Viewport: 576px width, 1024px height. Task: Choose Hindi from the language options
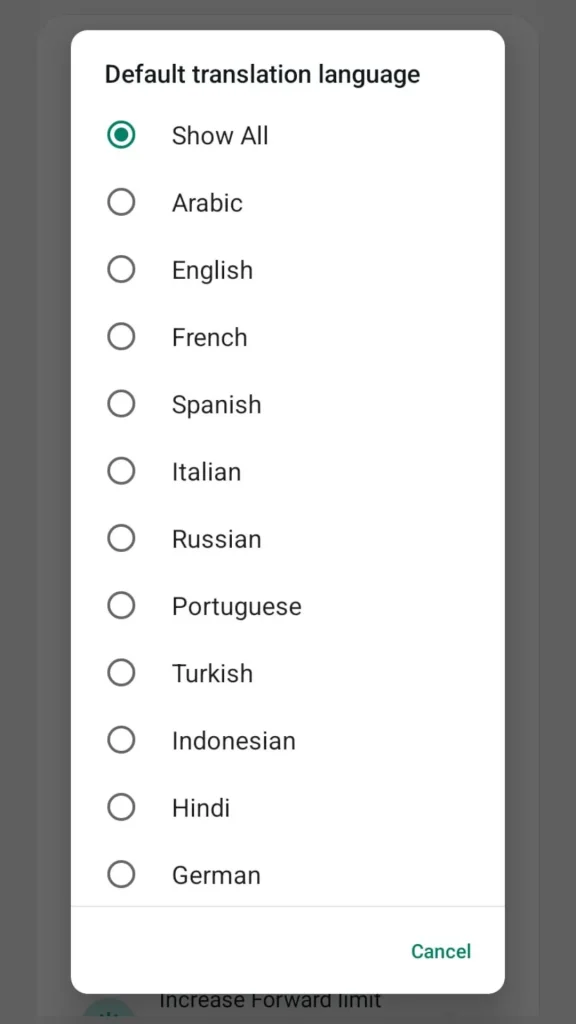point(121,807)
